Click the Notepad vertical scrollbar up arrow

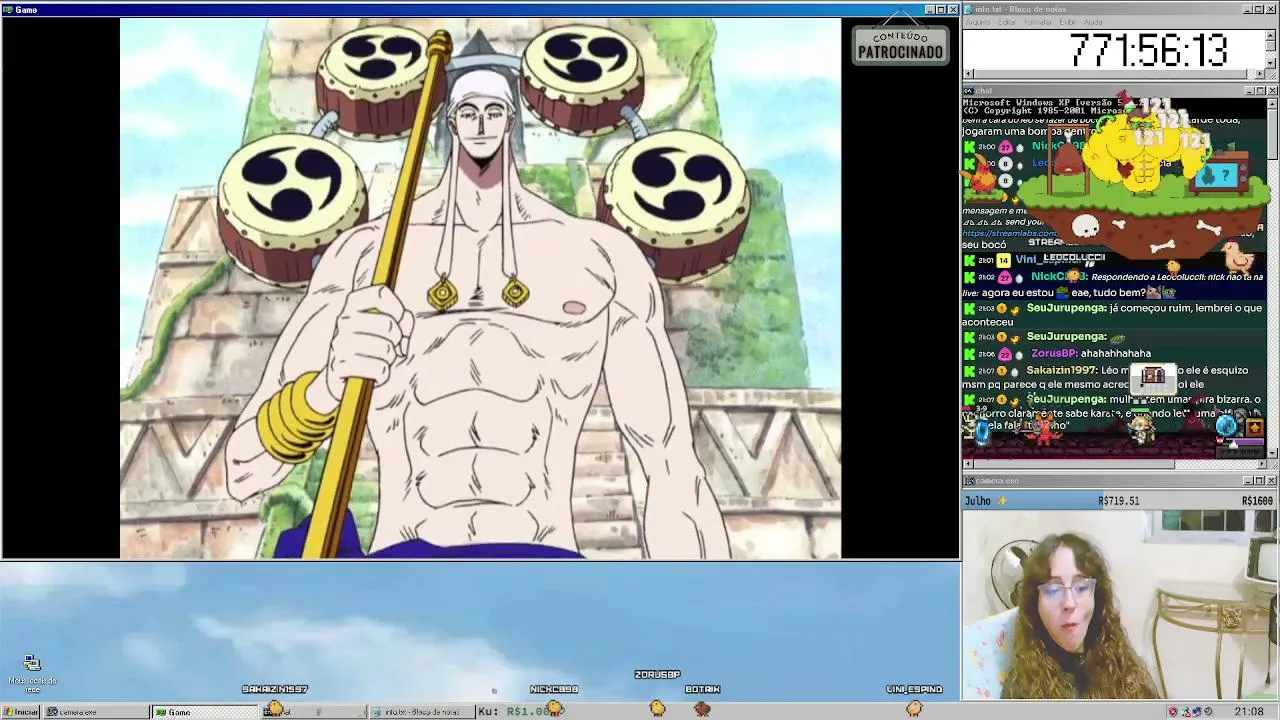[1271, 36]
